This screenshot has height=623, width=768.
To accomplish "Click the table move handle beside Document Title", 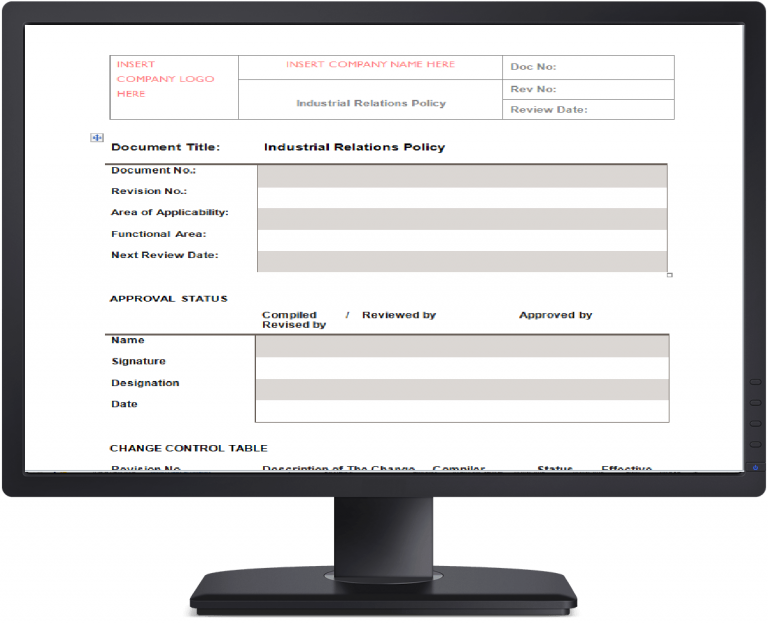I will 97,138.
